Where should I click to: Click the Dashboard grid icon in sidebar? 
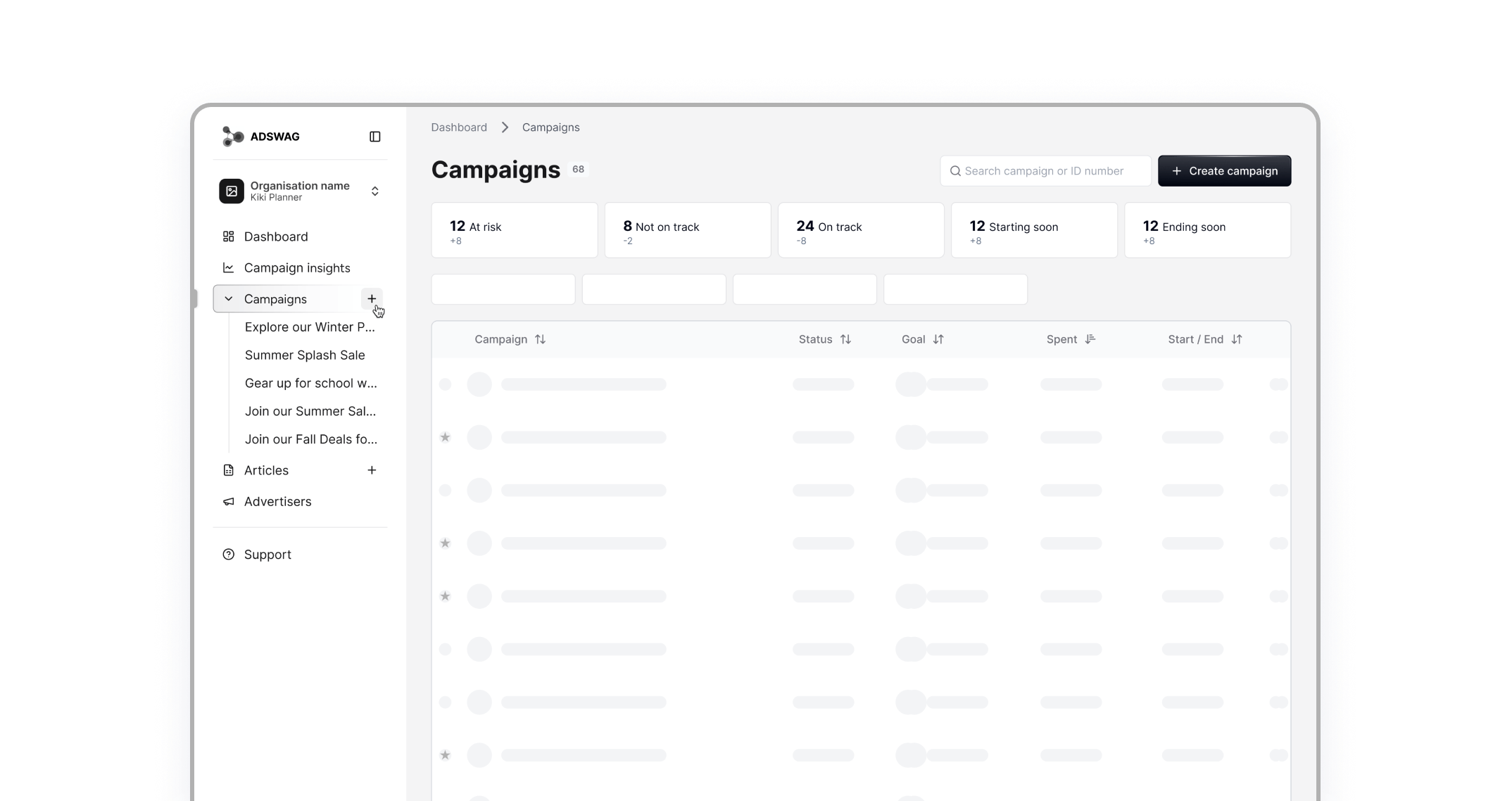tap(228, 236)
